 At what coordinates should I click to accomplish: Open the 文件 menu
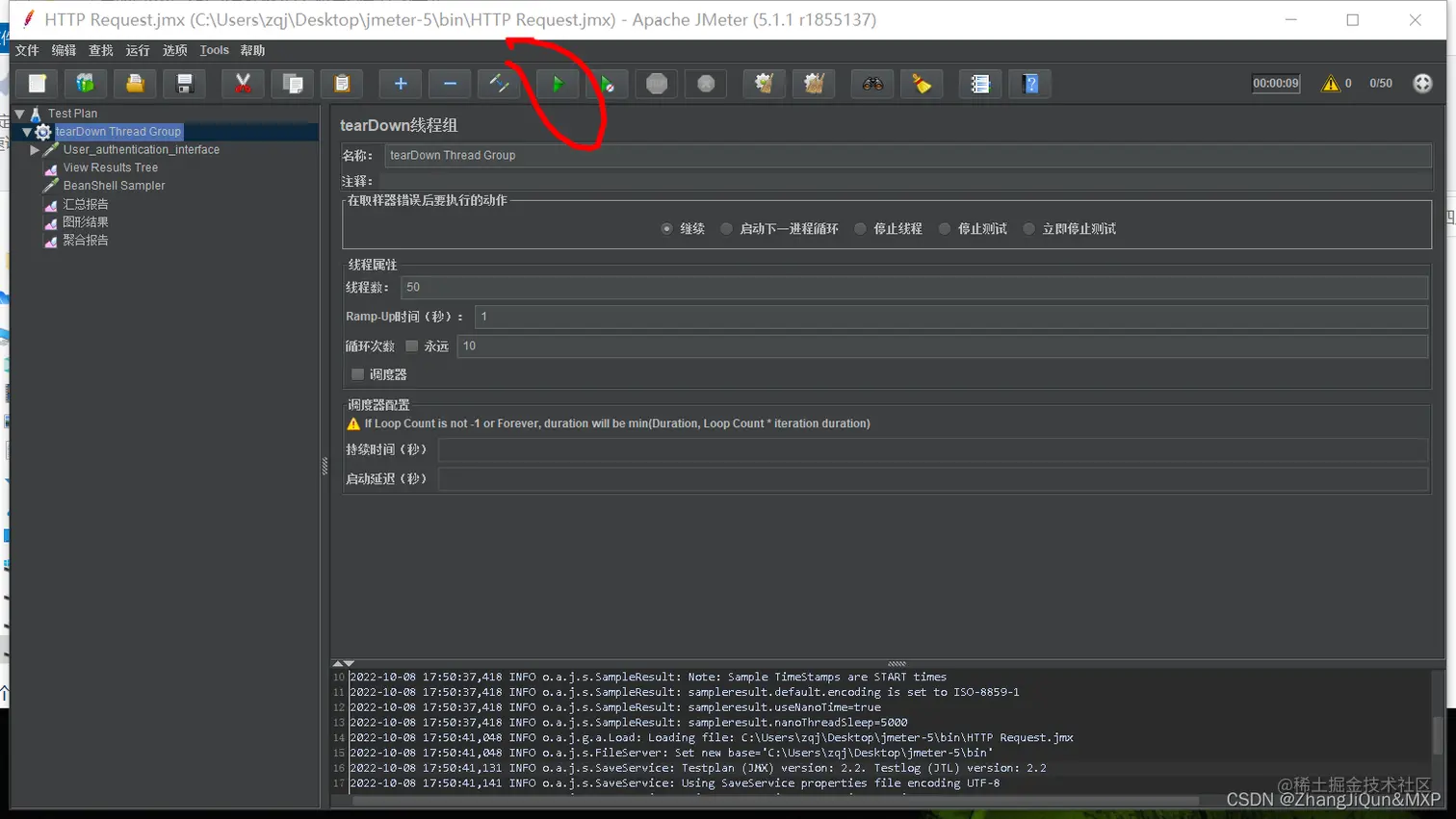point(27,50)
